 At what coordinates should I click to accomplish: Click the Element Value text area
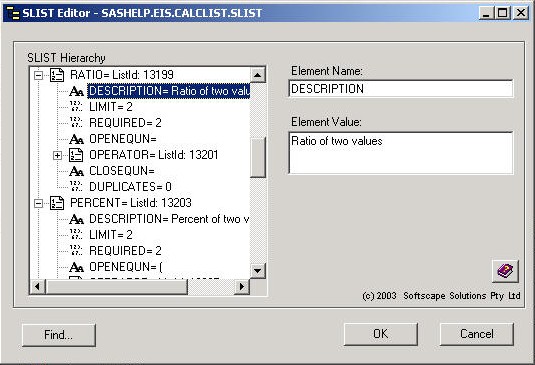point(401,153)
